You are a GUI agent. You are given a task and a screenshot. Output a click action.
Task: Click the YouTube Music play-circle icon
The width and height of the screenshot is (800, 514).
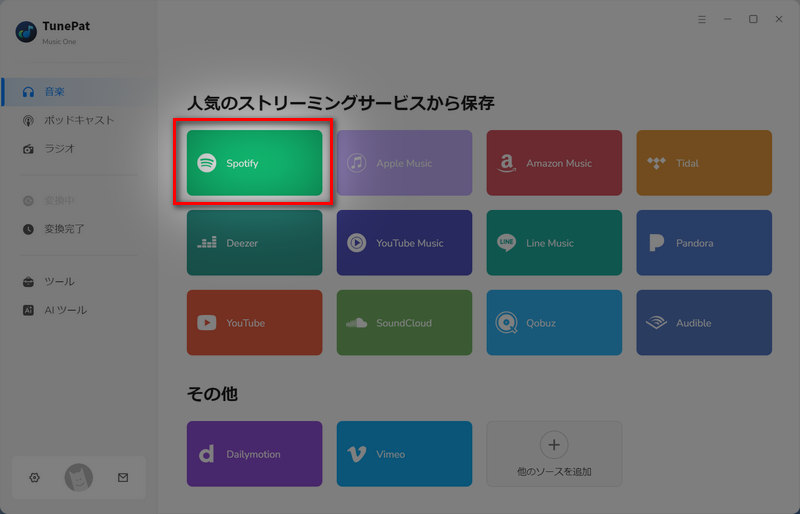(x=357, y=242)
